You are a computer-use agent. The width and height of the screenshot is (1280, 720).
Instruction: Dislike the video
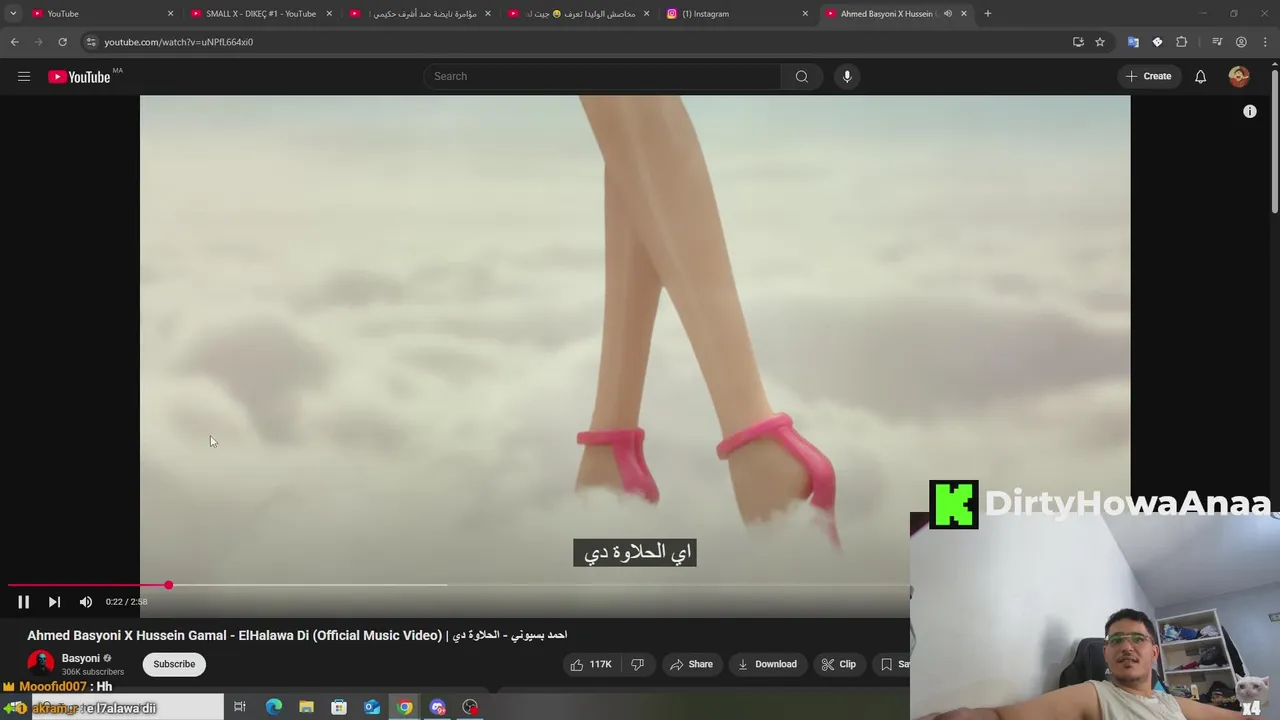click(637, 664)
